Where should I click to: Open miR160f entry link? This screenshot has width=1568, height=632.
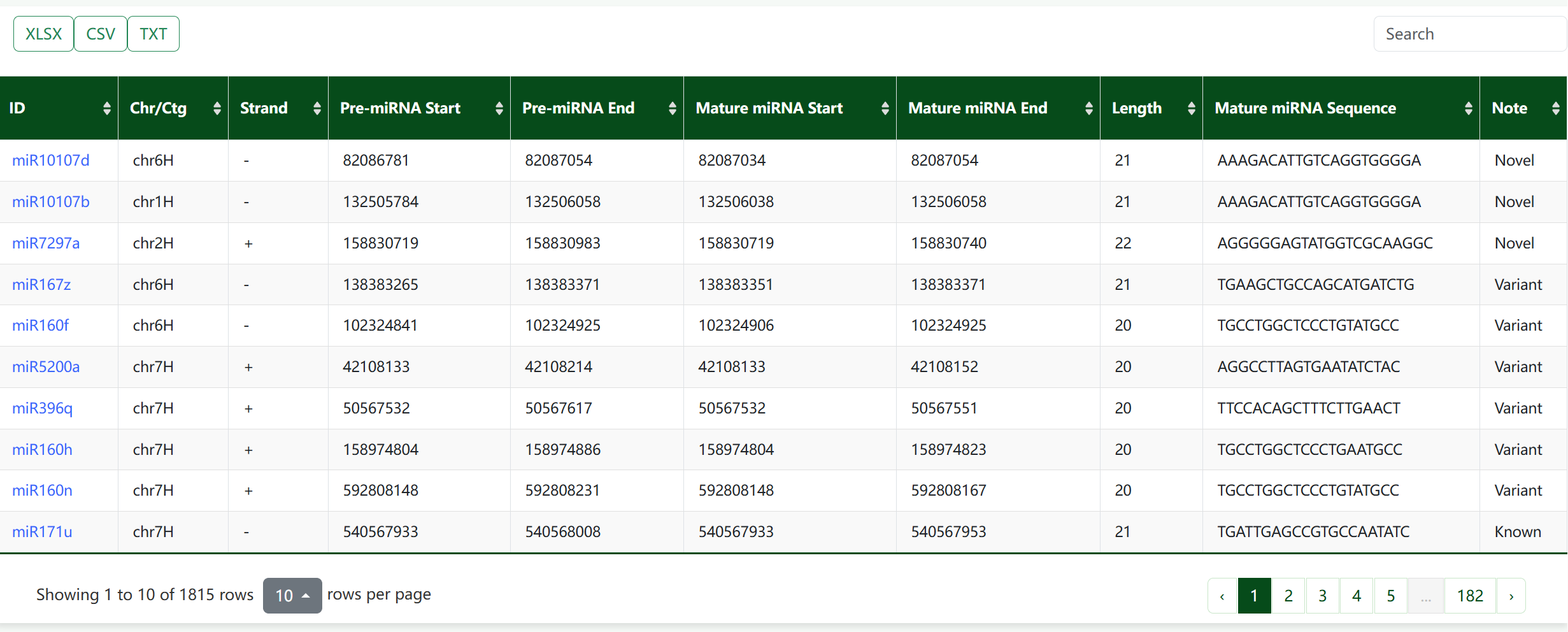coord(40,326)
